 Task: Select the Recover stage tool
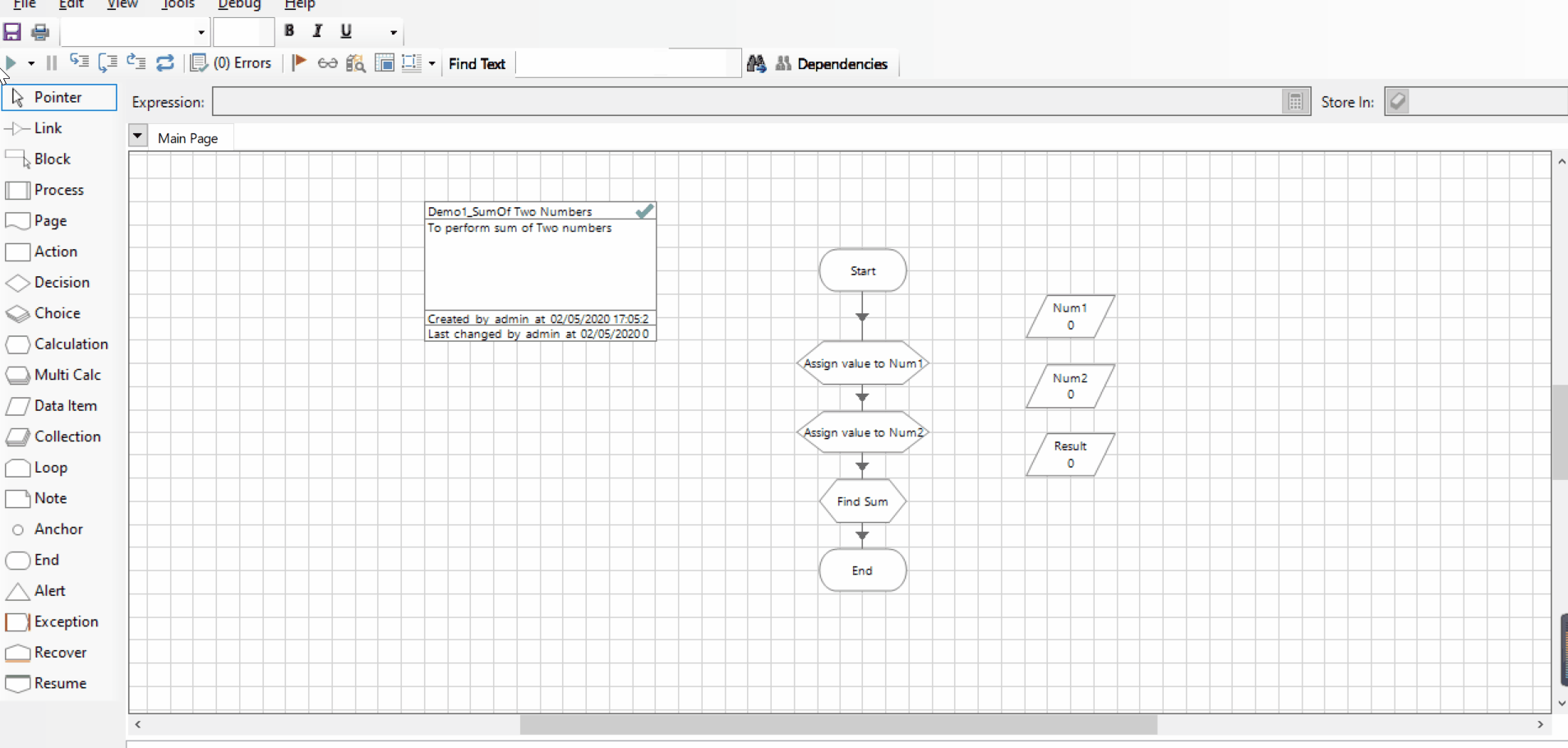tap(46, 652)
